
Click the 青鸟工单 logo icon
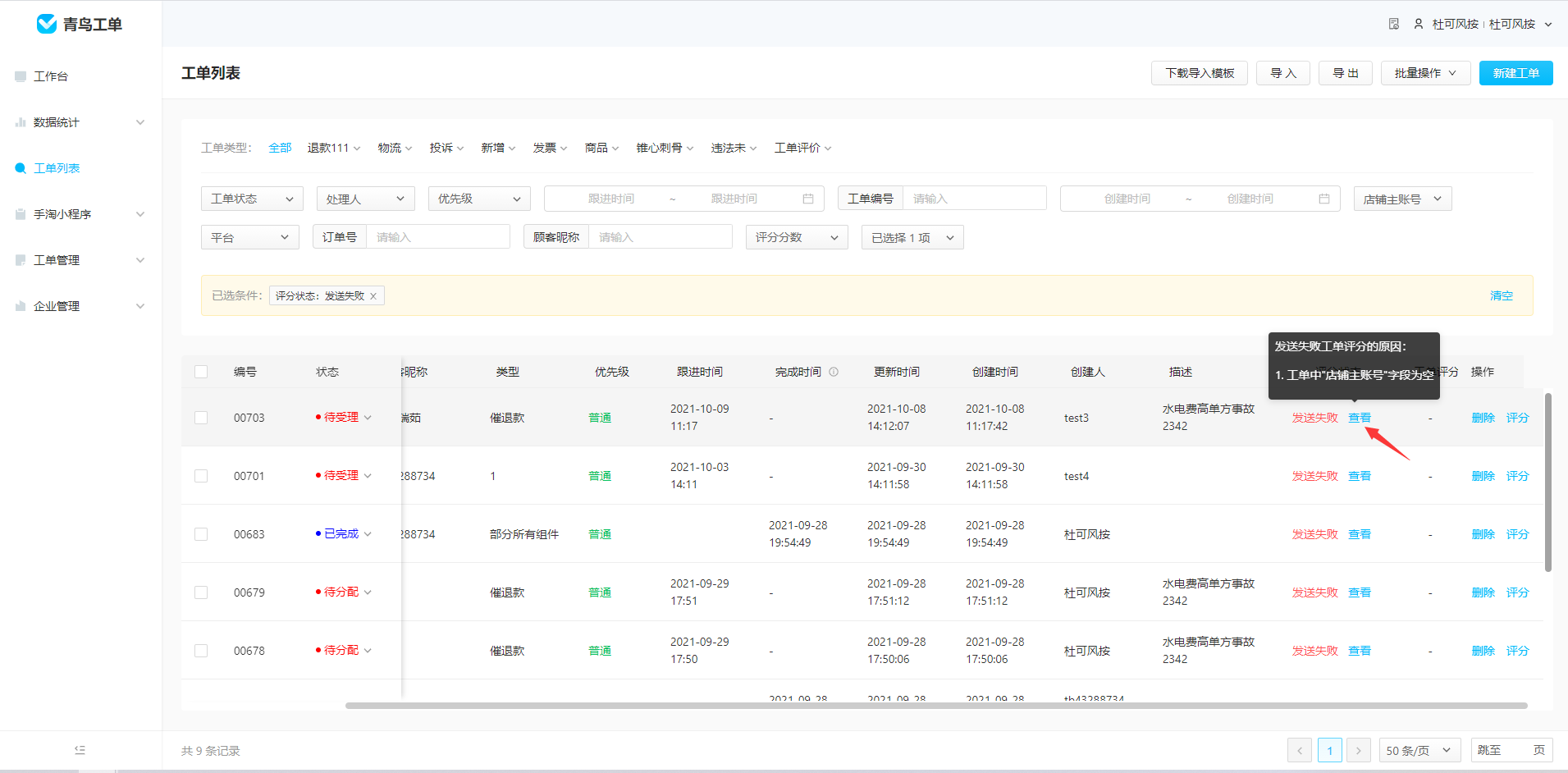coord(47,24)
